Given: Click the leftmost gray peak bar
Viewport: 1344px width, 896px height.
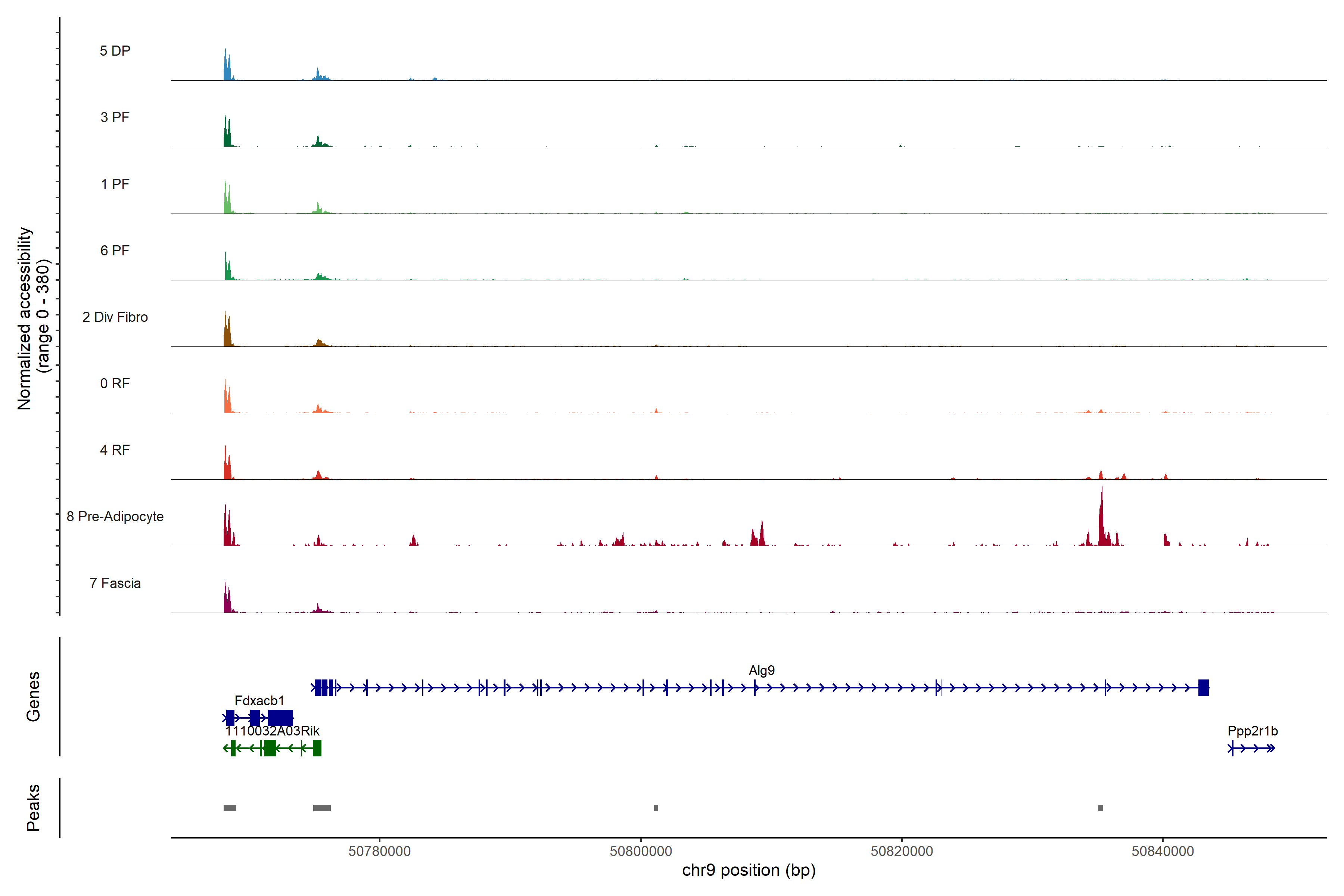Looking at the screenshot, I should (x=230, y=808).
